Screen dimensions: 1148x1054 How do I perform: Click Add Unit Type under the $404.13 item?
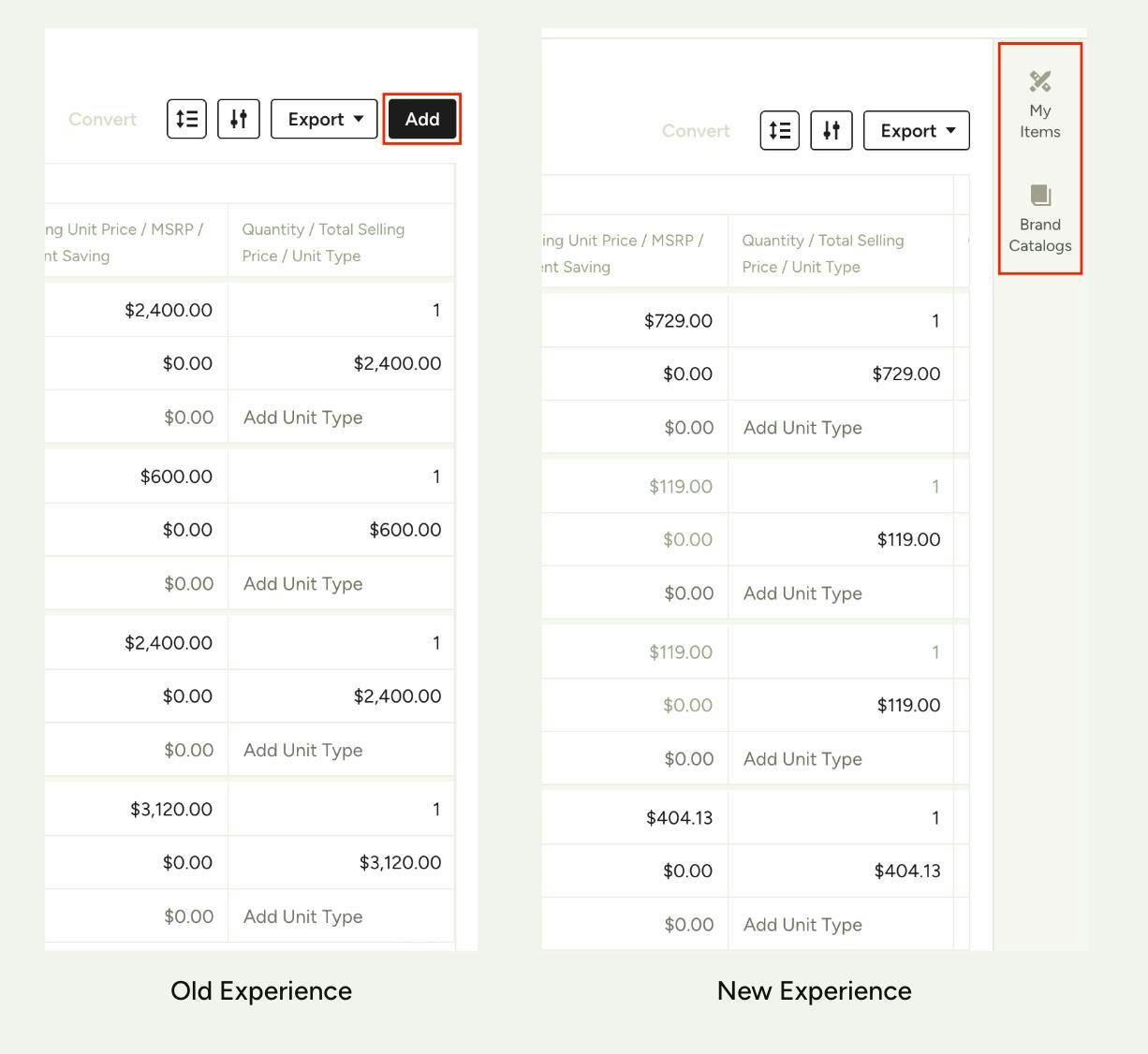[802, 925]
